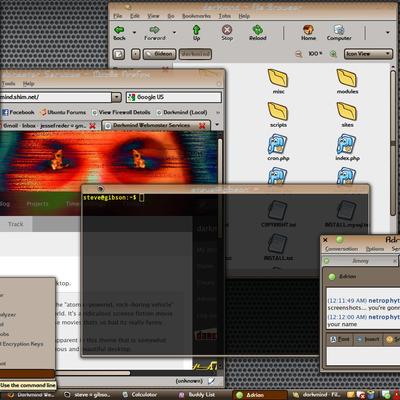Click the Stop button in file manager
The image size is (400, 400).
click(227, 33)
